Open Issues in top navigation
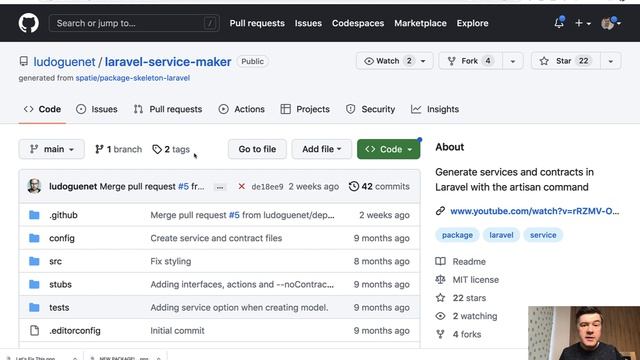 [x=308, y=23]
